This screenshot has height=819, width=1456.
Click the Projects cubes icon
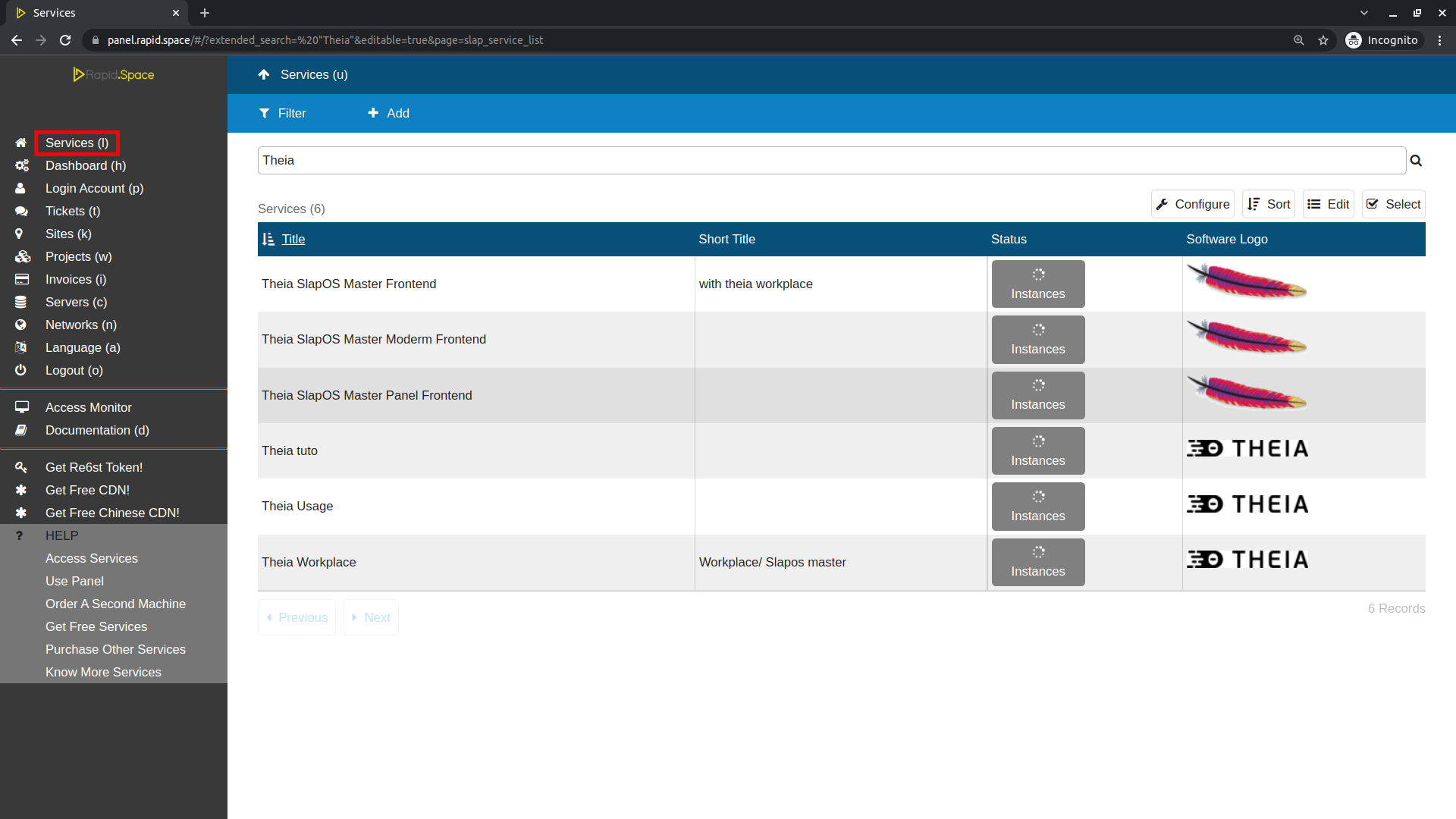23,256
